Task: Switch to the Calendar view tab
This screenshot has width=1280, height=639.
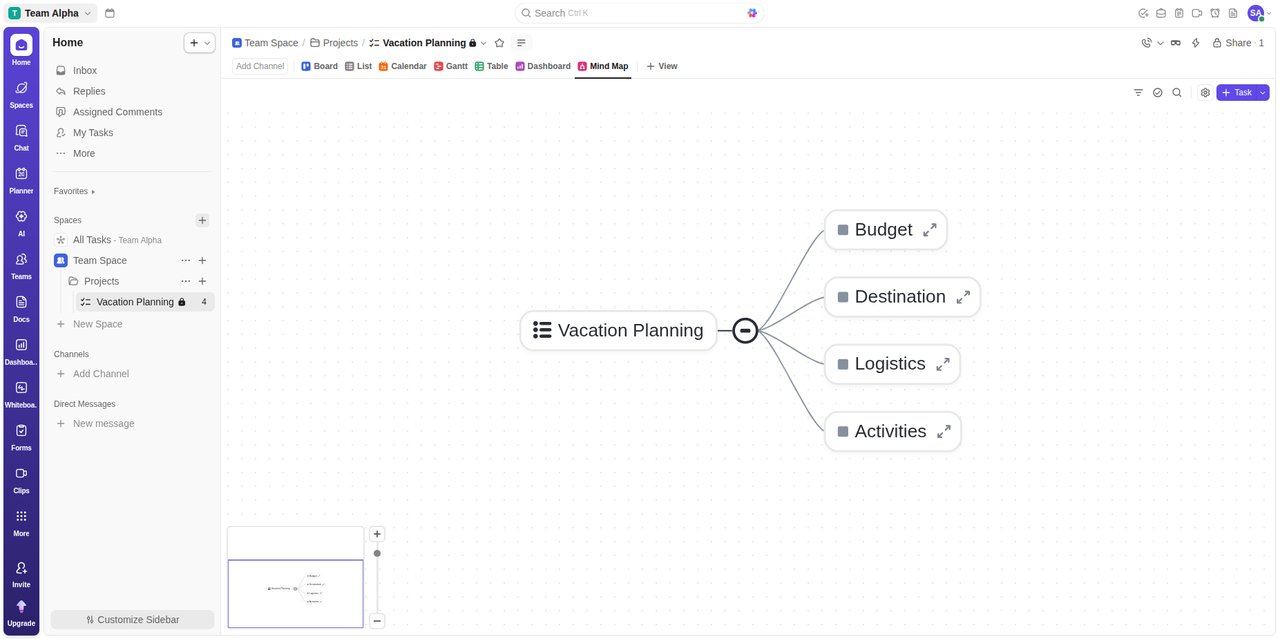Action: (402, 66)
